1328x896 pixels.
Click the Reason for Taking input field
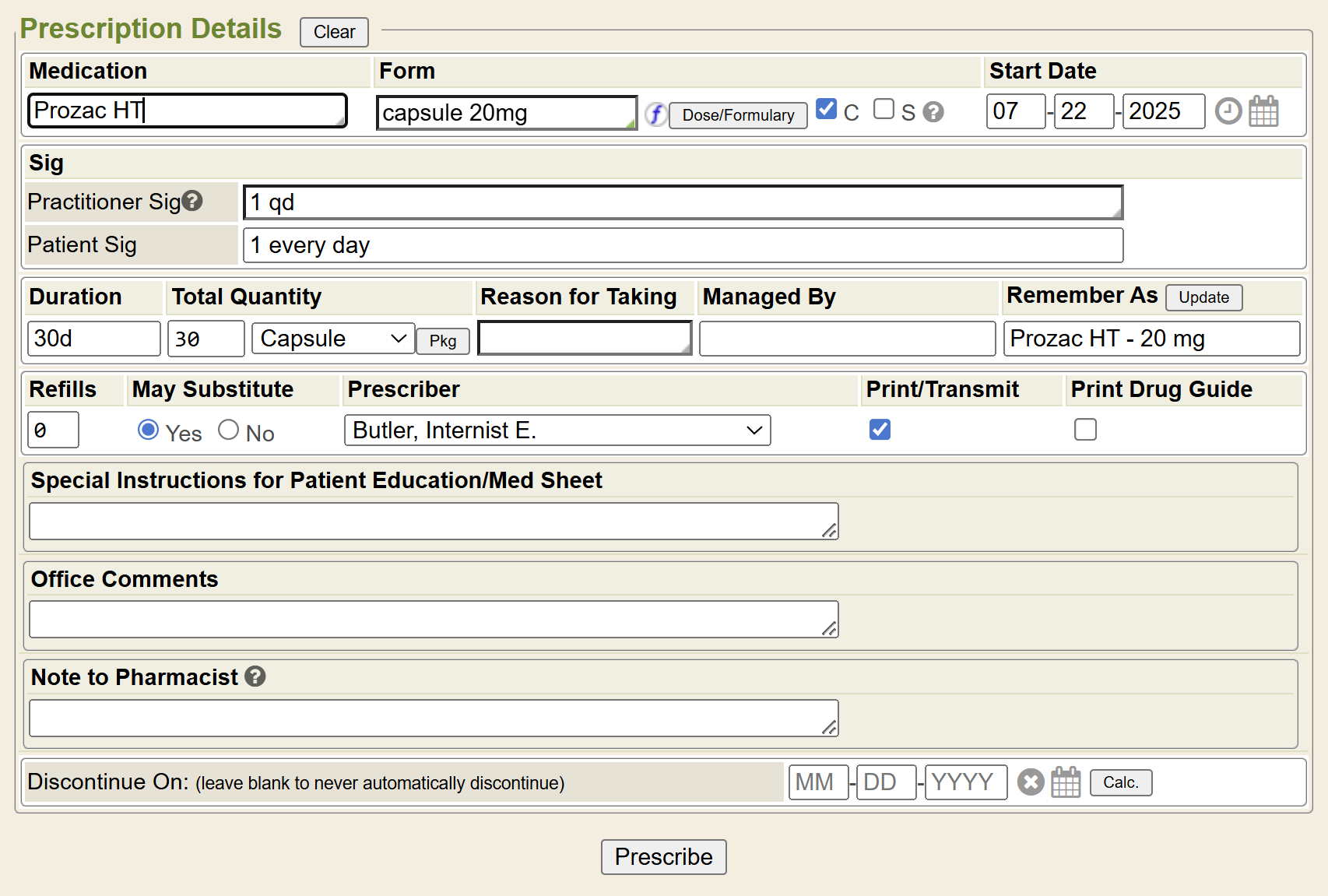pos(584,339)
